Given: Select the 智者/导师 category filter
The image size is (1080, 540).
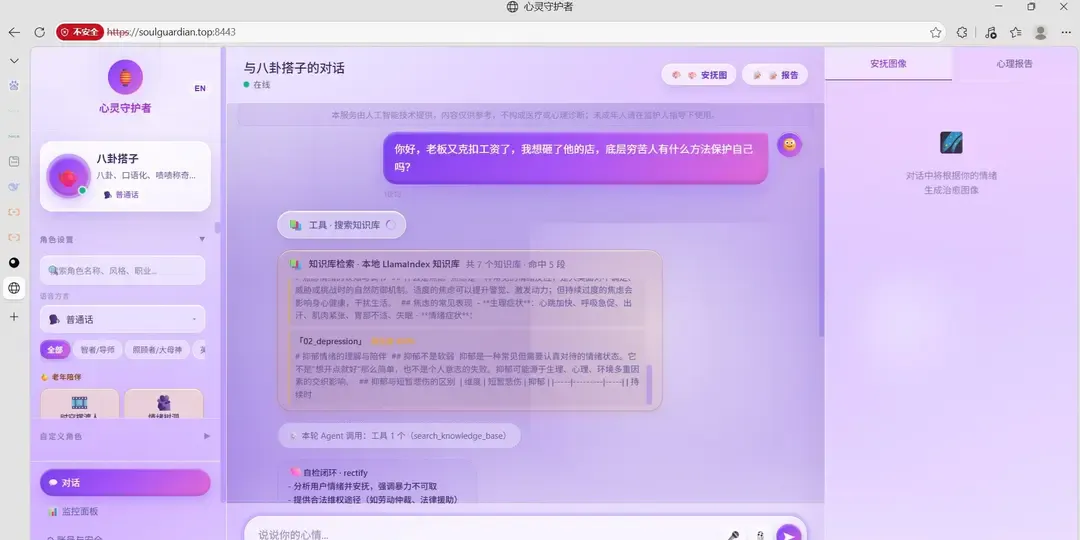Looking at the screenshot, I should (x=97, y=349).
